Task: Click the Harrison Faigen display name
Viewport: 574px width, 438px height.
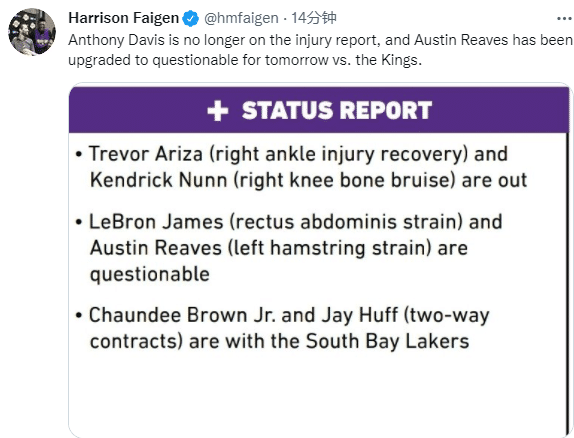Action: pyautogui.click(x=123, y=18)
